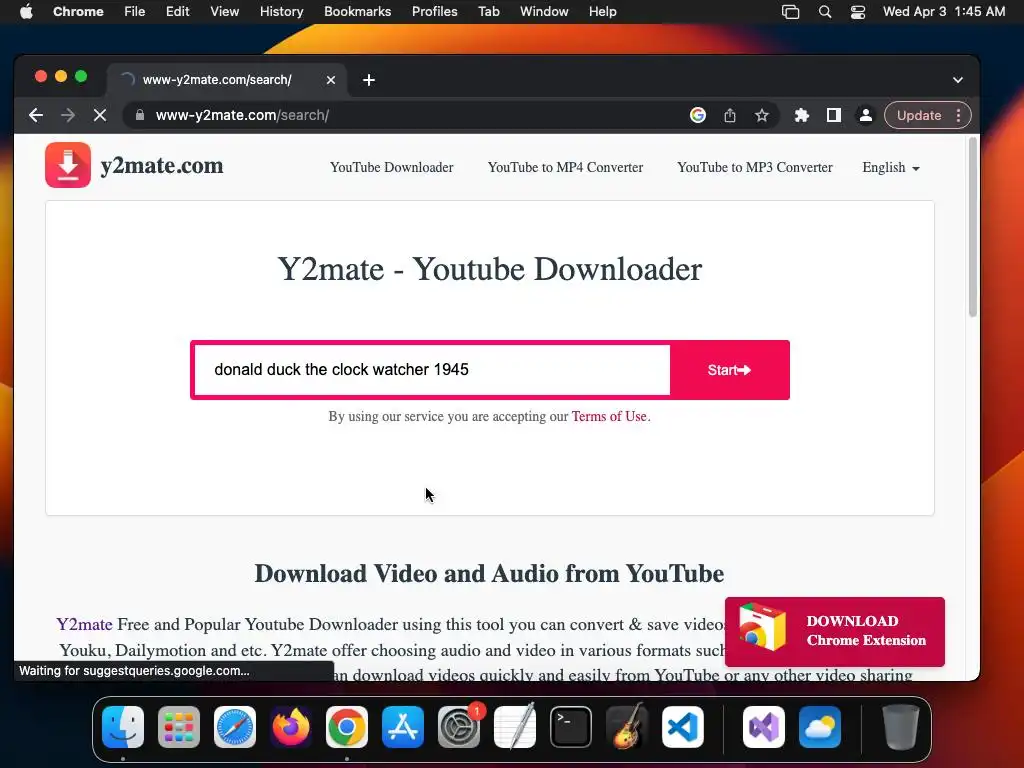The image size is (1024, 768).
Task: Open the Extensions puzzle icon
Action: [801, 116]
